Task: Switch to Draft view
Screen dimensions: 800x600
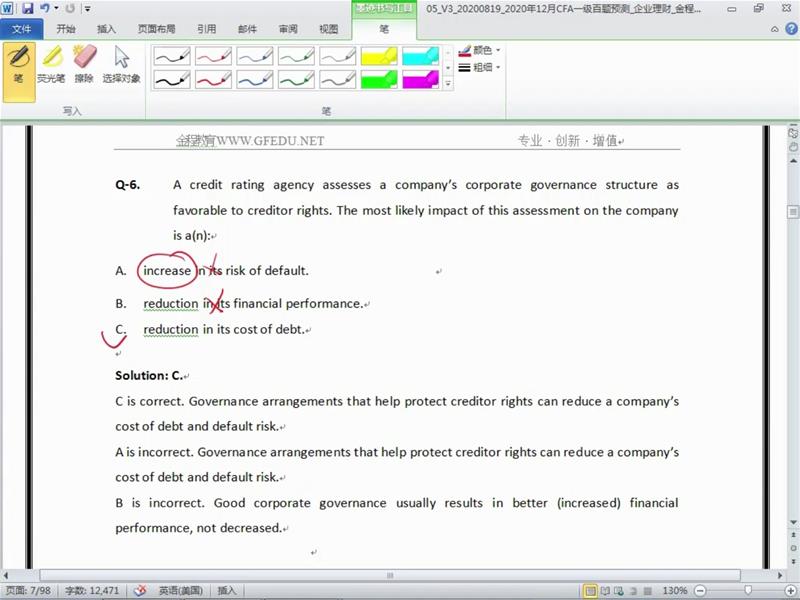Action: tap(647, 591)
